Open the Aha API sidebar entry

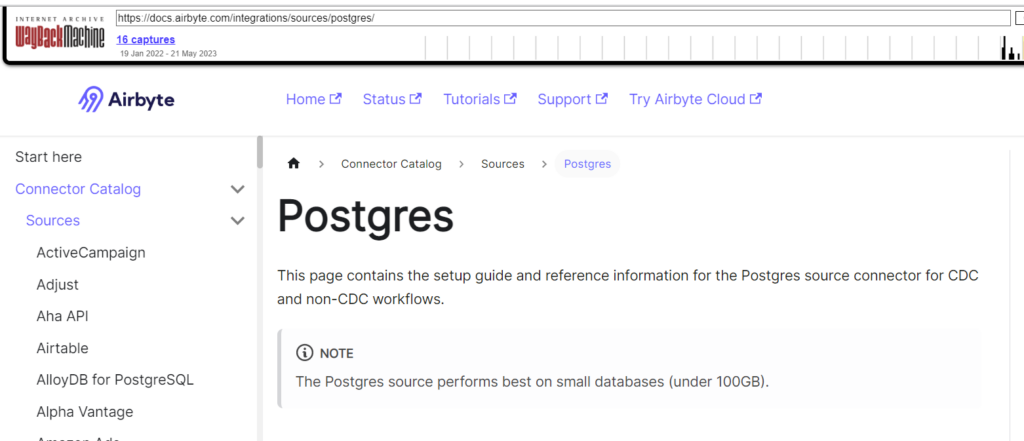[x=64, y=316]
